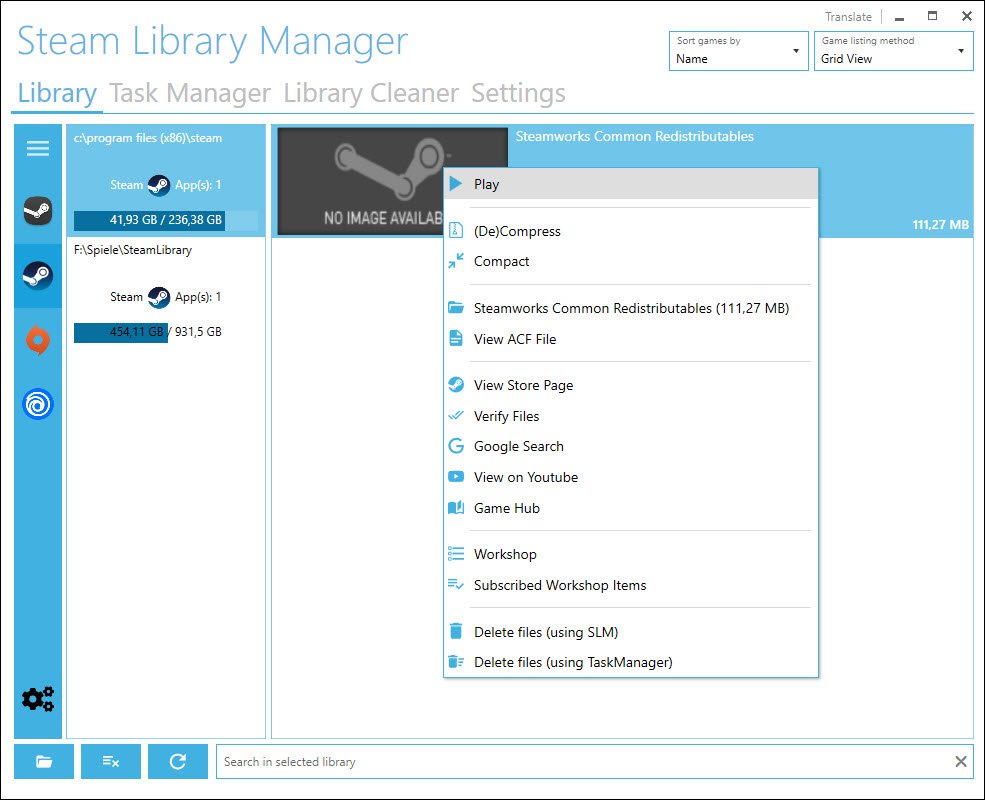Open settings gears icon in sidebar
Image resolution: width=985 pixels, height=800 pixels.
click(38, 699)
